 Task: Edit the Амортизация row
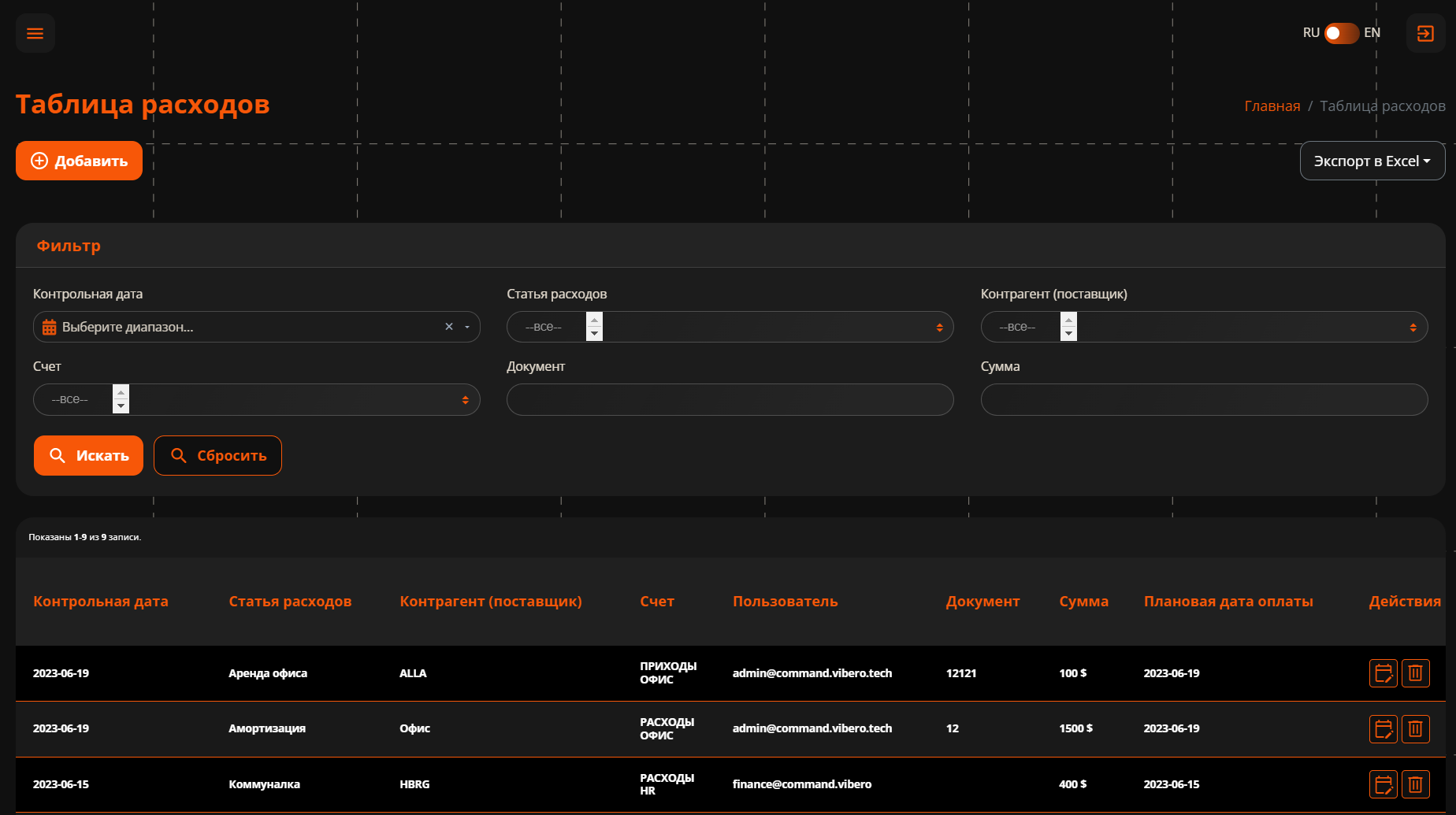coord(1384,728)
